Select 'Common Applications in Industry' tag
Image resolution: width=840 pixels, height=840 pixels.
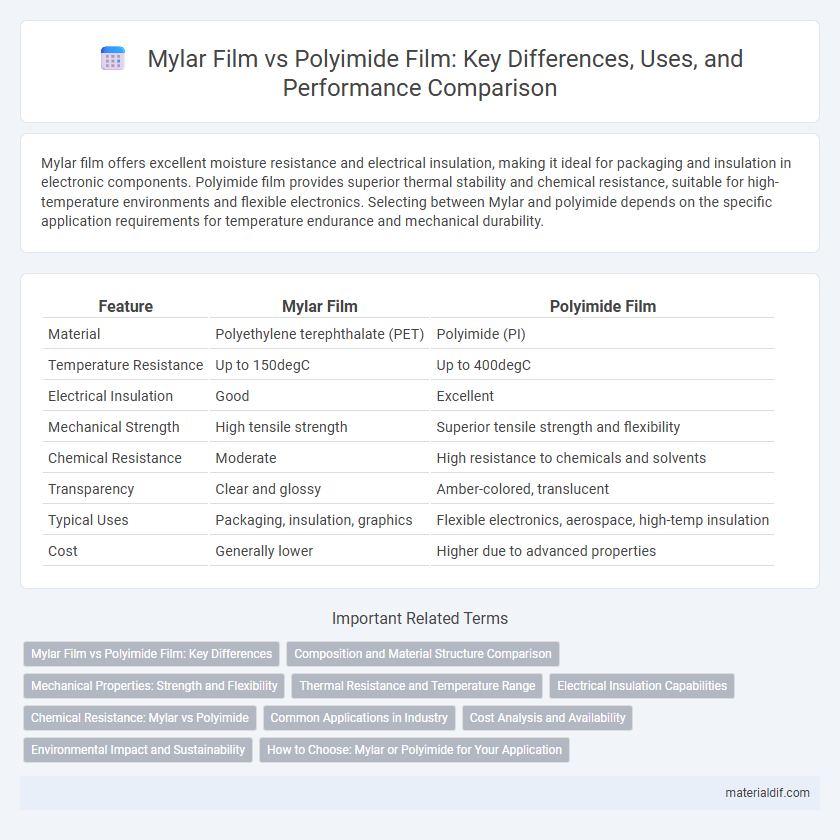(x=359, y=718)
